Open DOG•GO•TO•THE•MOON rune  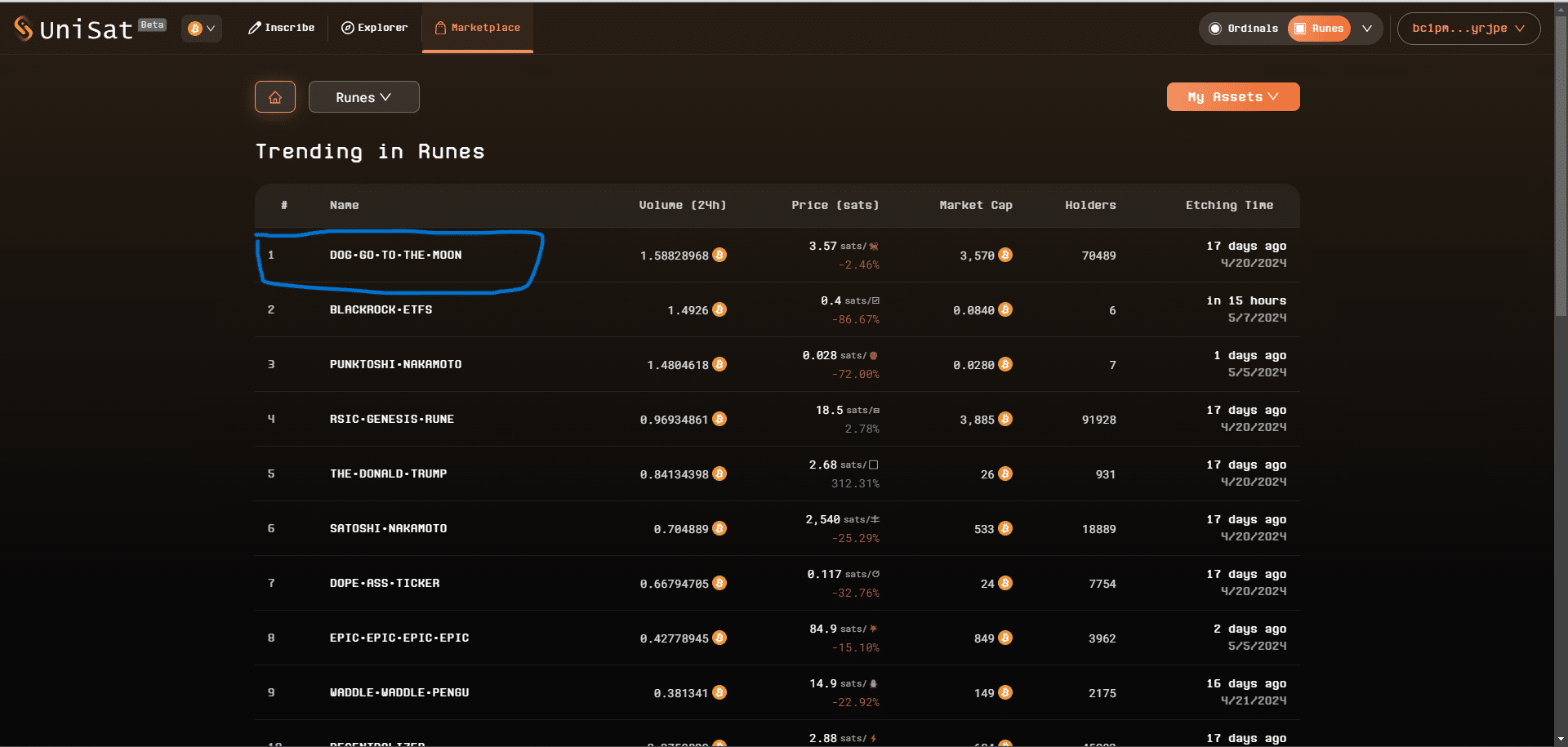(x=395, y=255)
